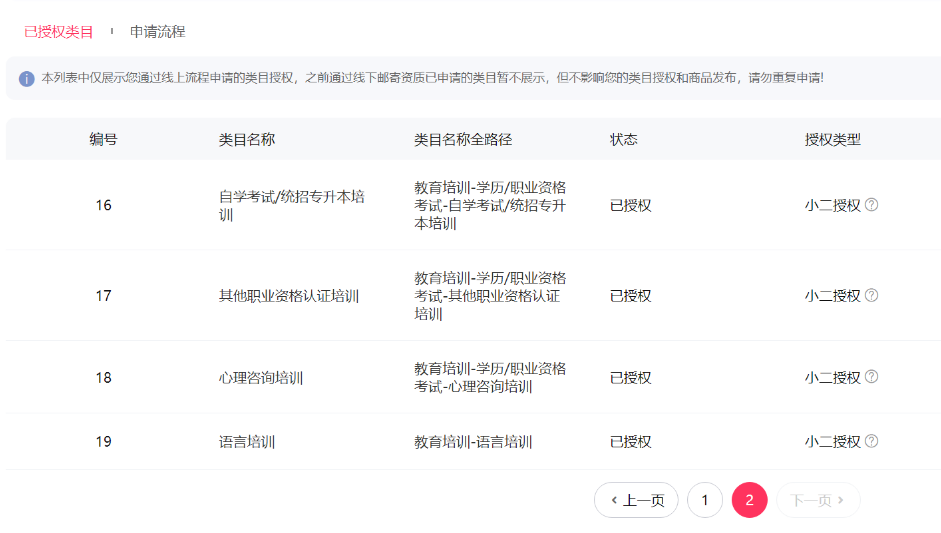This screenshot has width=941, height=533.
Task: Click help icon beside 小二授权 in row 19
Action: click(871, 441)
